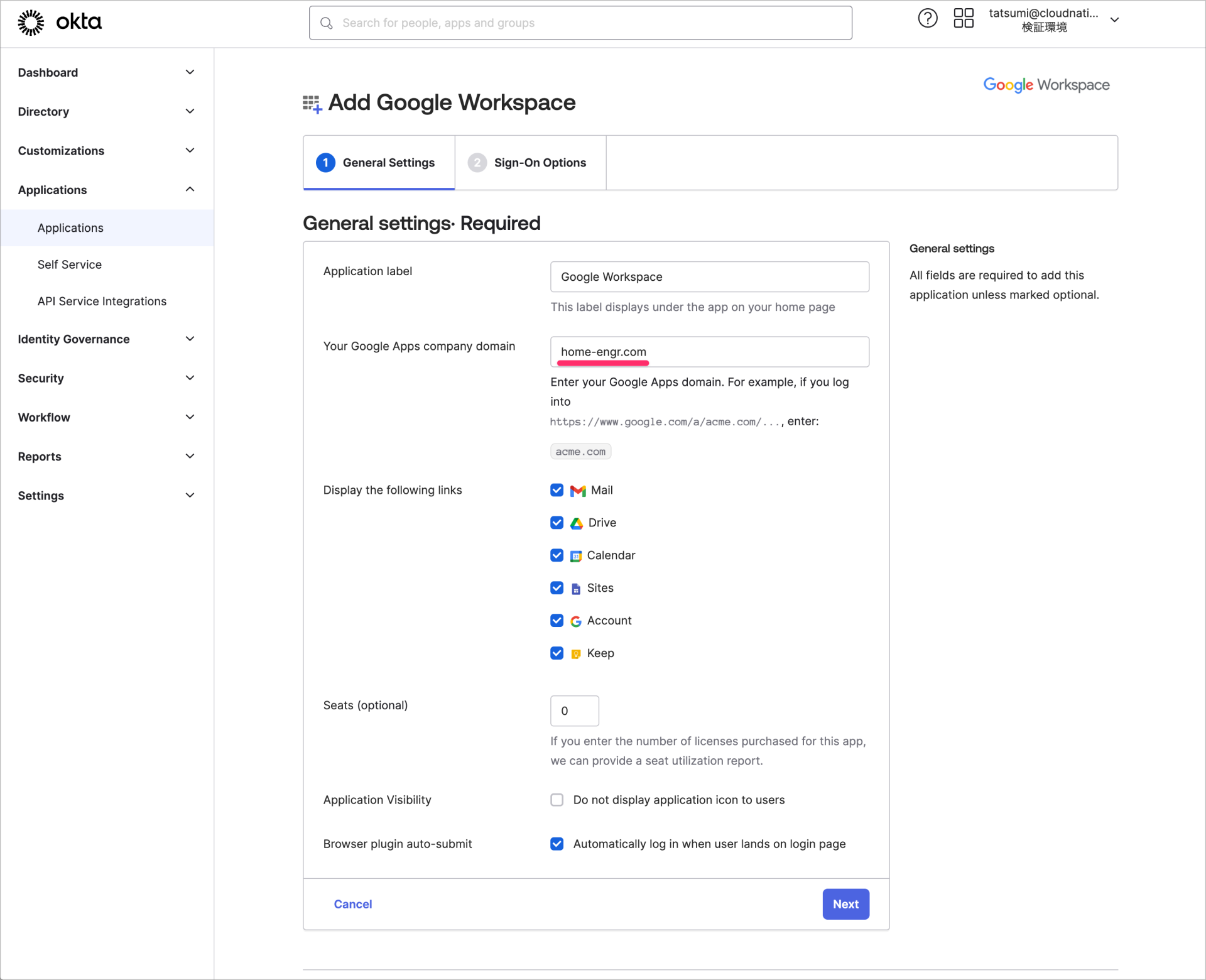This screenshot has height=980, width=1206.
Task: Click the Okta logo
Action: pyautogui.click(x=59, y=22)
